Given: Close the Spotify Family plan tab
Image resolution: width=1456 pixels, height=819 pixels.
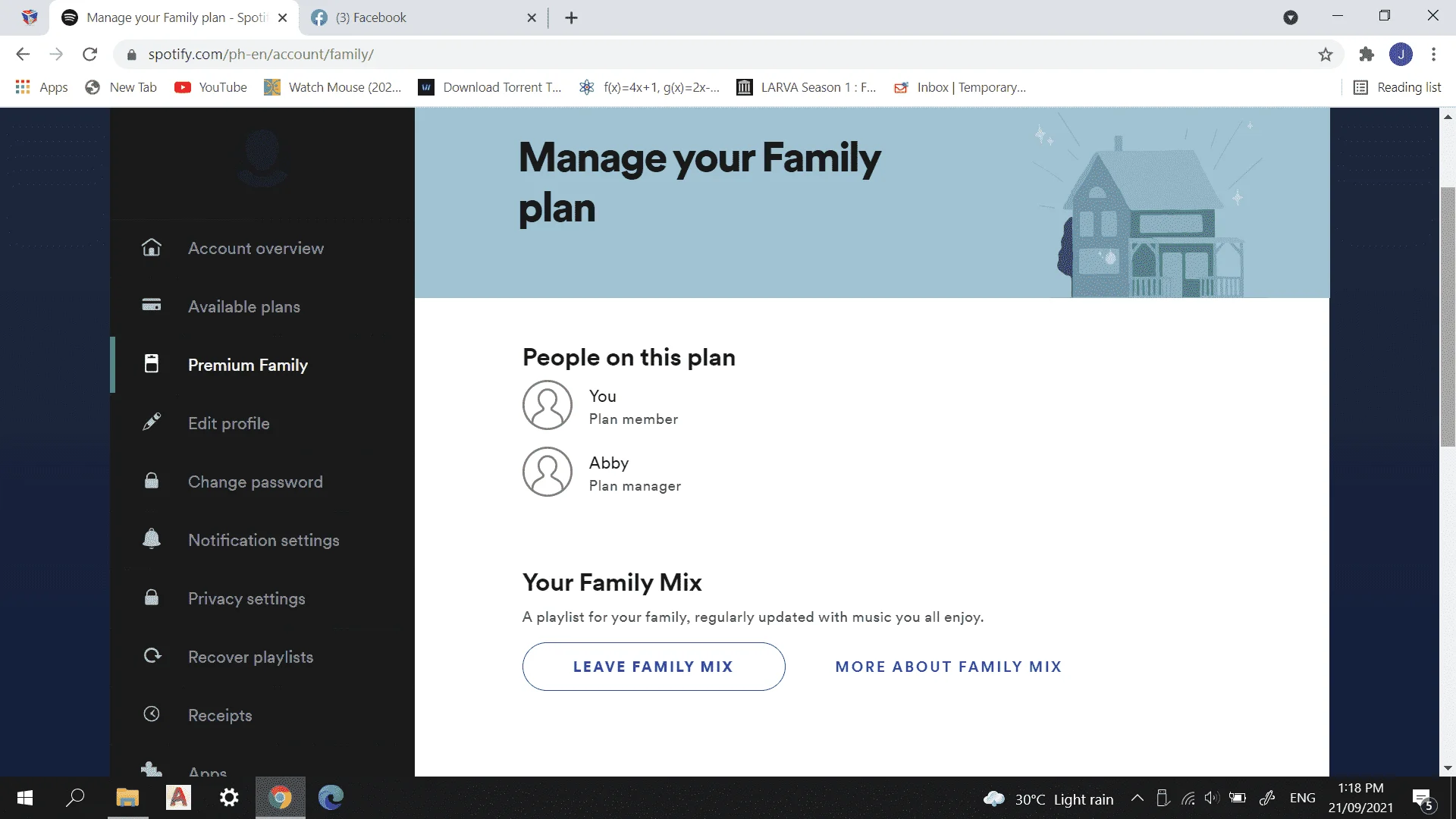Looking at the screenshot, I should coord(282,17).
